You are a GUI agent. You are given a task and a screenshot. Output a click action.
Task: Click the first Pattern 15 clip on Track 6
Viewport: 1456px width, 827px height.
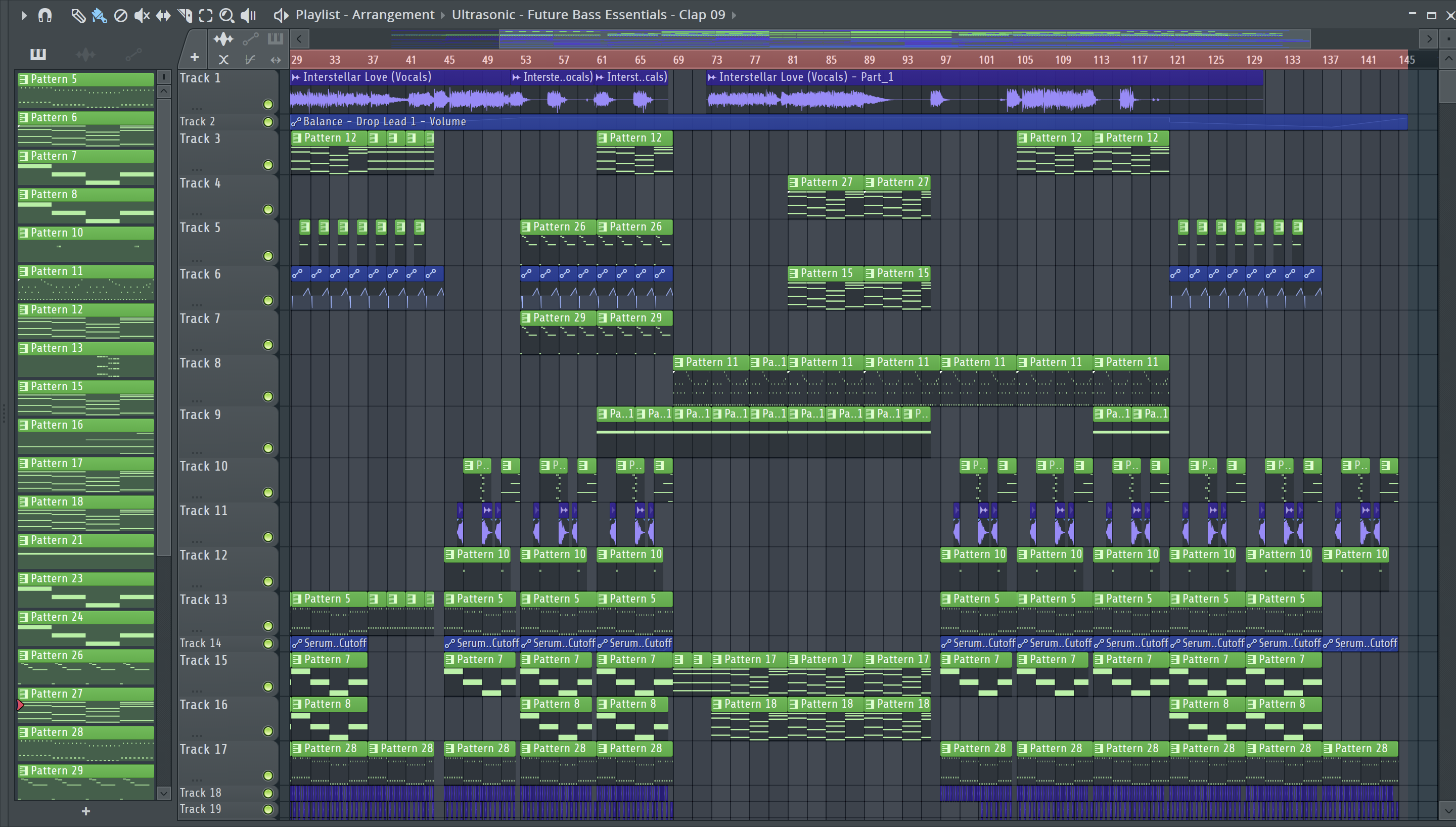[x=826, y=289]
